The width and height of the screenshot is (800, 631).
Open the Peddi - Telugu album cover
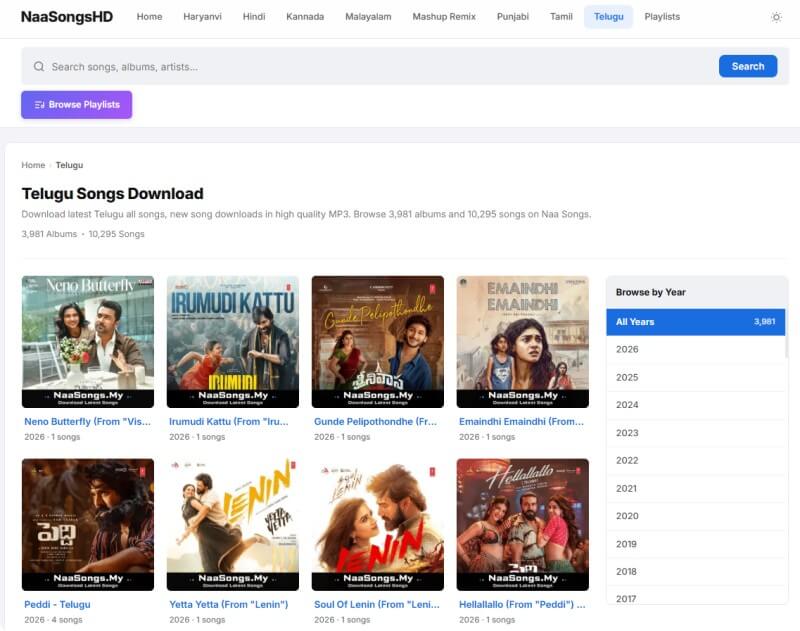tap(88, 524)
